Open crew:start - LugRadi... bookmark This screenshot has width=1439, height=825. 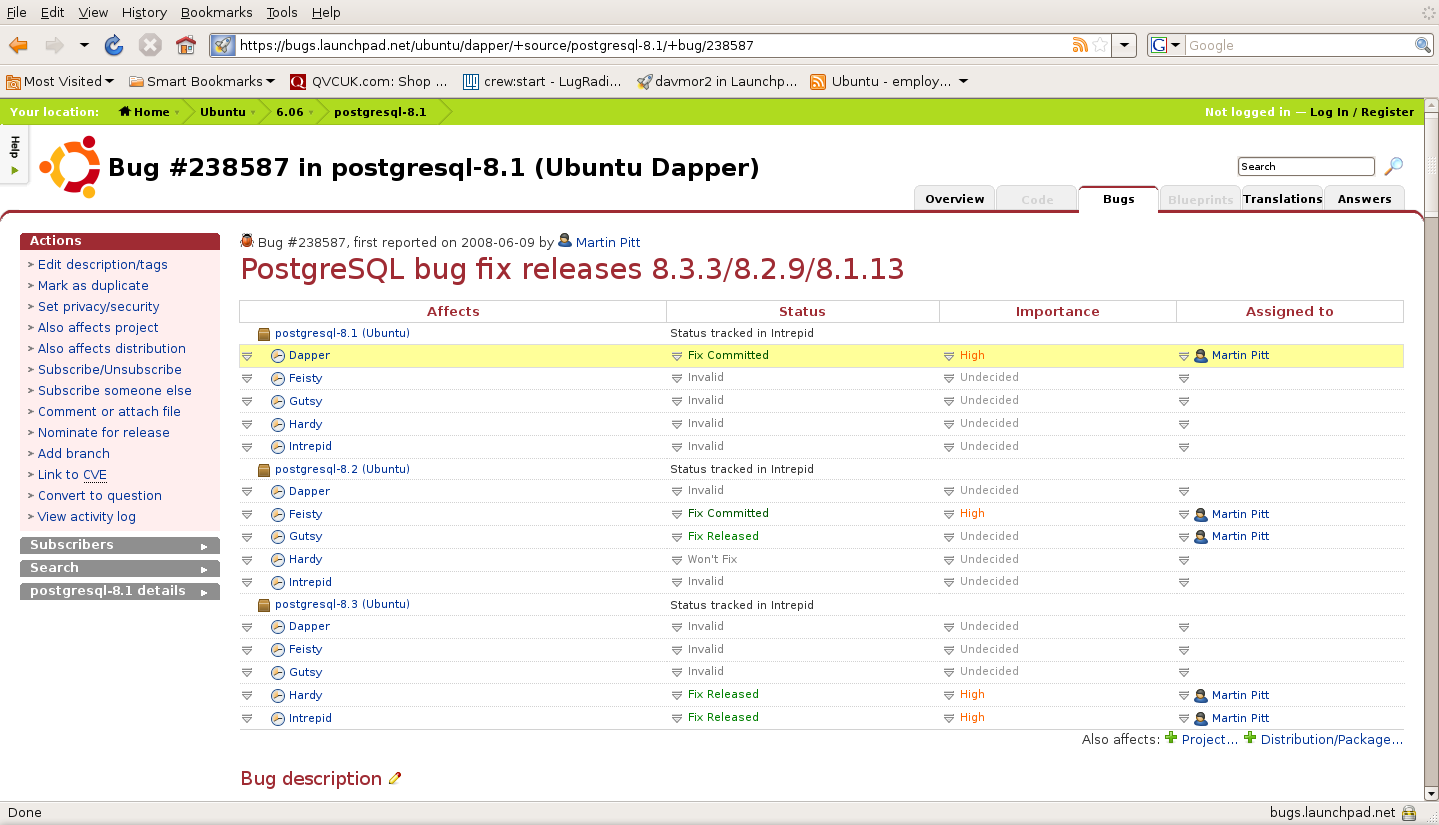click(543, 82)
